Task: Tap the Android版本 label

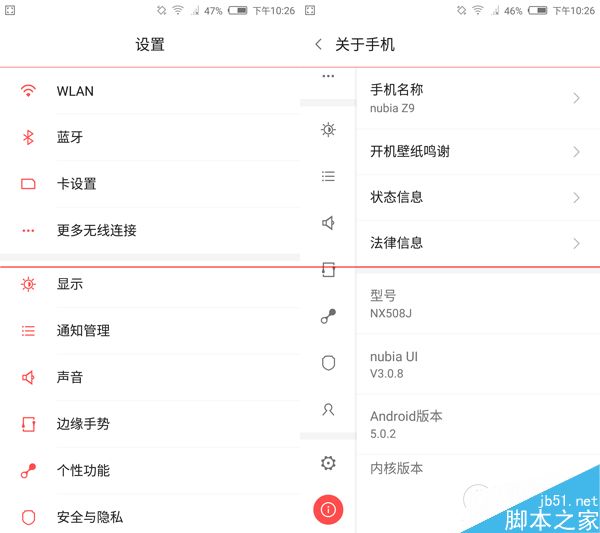Action: click(x=406, y=416)
